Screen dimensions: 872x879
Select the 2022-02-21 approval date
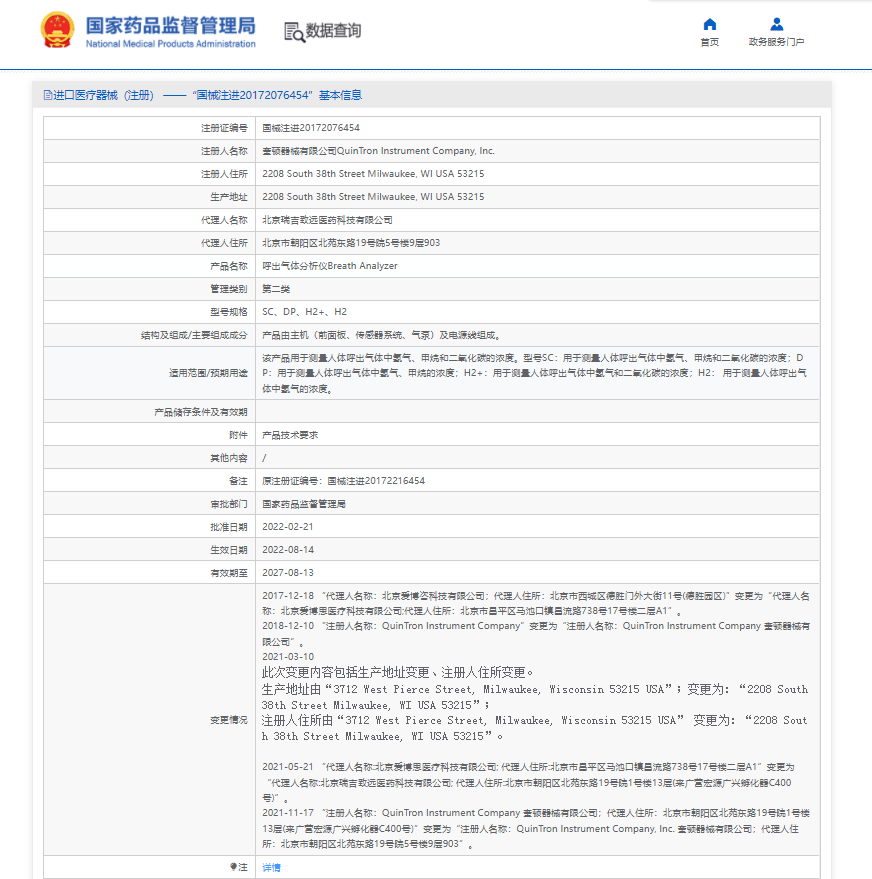[x=288, y=527]
